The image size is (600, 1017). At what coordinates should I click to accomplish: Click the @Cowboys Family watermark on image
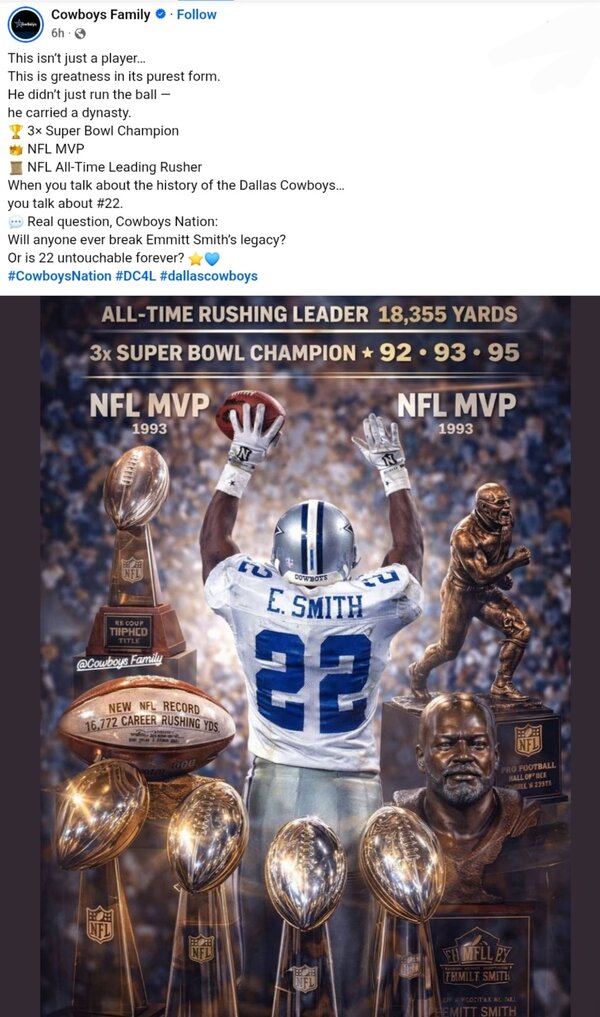point(119,662)
